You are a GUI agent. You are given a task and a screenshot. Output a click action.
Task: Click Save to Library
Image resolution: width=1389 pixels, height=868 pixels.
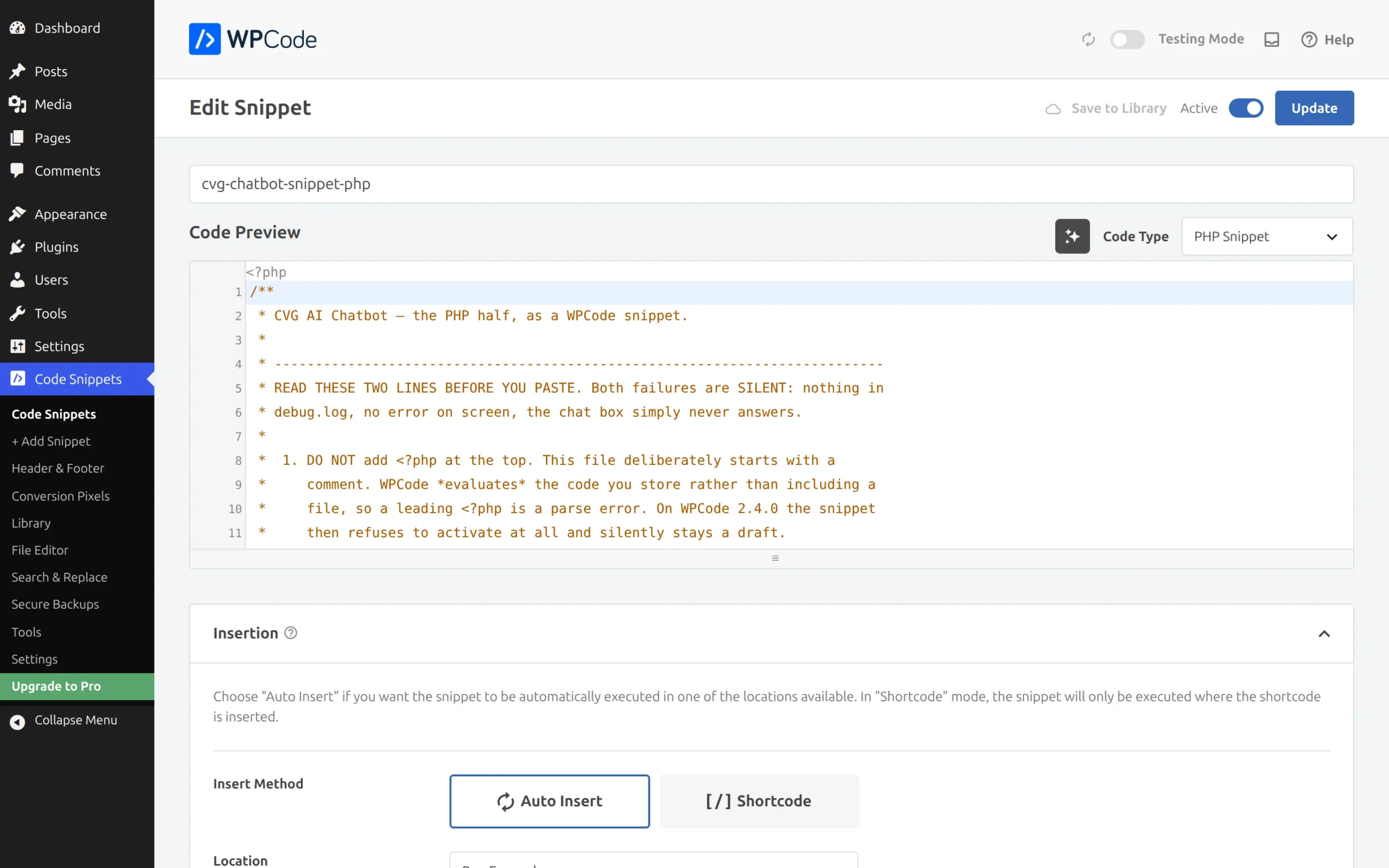click(x=1106, y=108)
